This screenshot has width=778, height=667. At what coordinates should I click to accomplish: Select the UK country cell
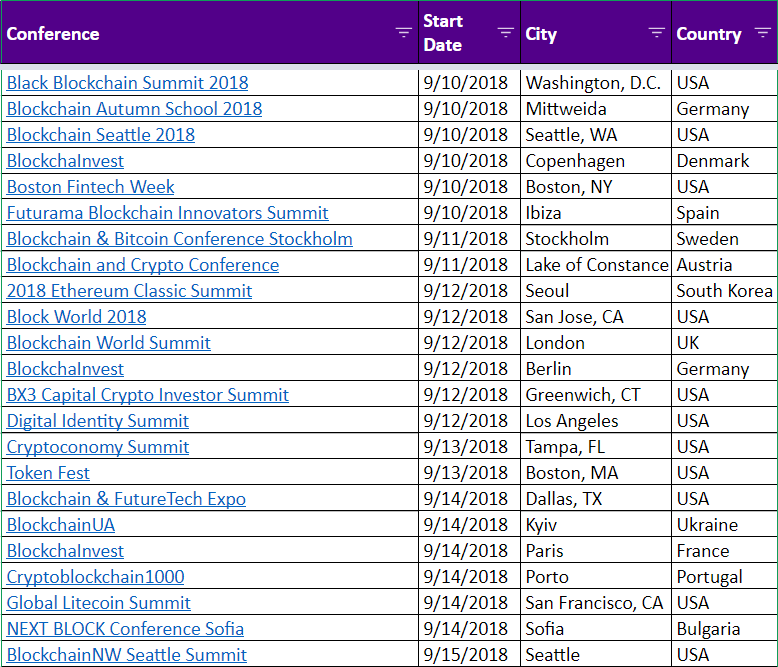724,343
